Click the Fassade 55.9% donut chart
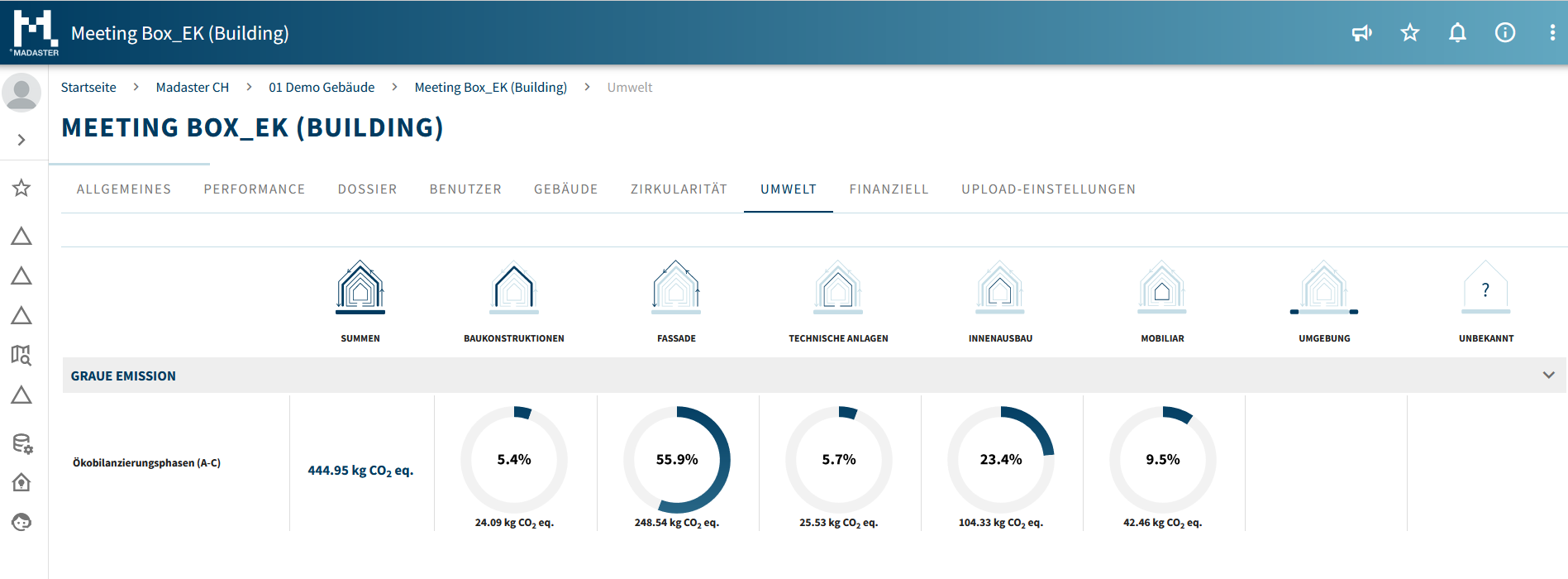 (x=676, y=460)
